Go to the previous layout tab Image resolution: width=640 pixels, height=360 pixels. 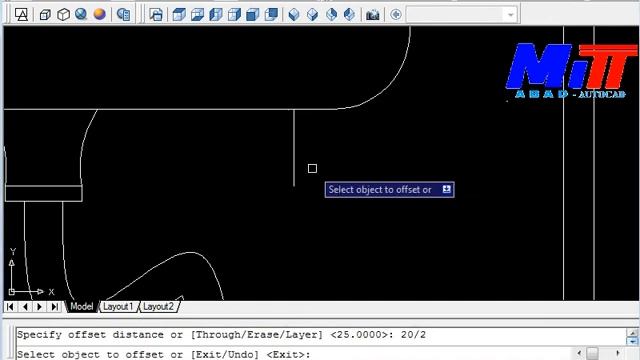[25, 307]
